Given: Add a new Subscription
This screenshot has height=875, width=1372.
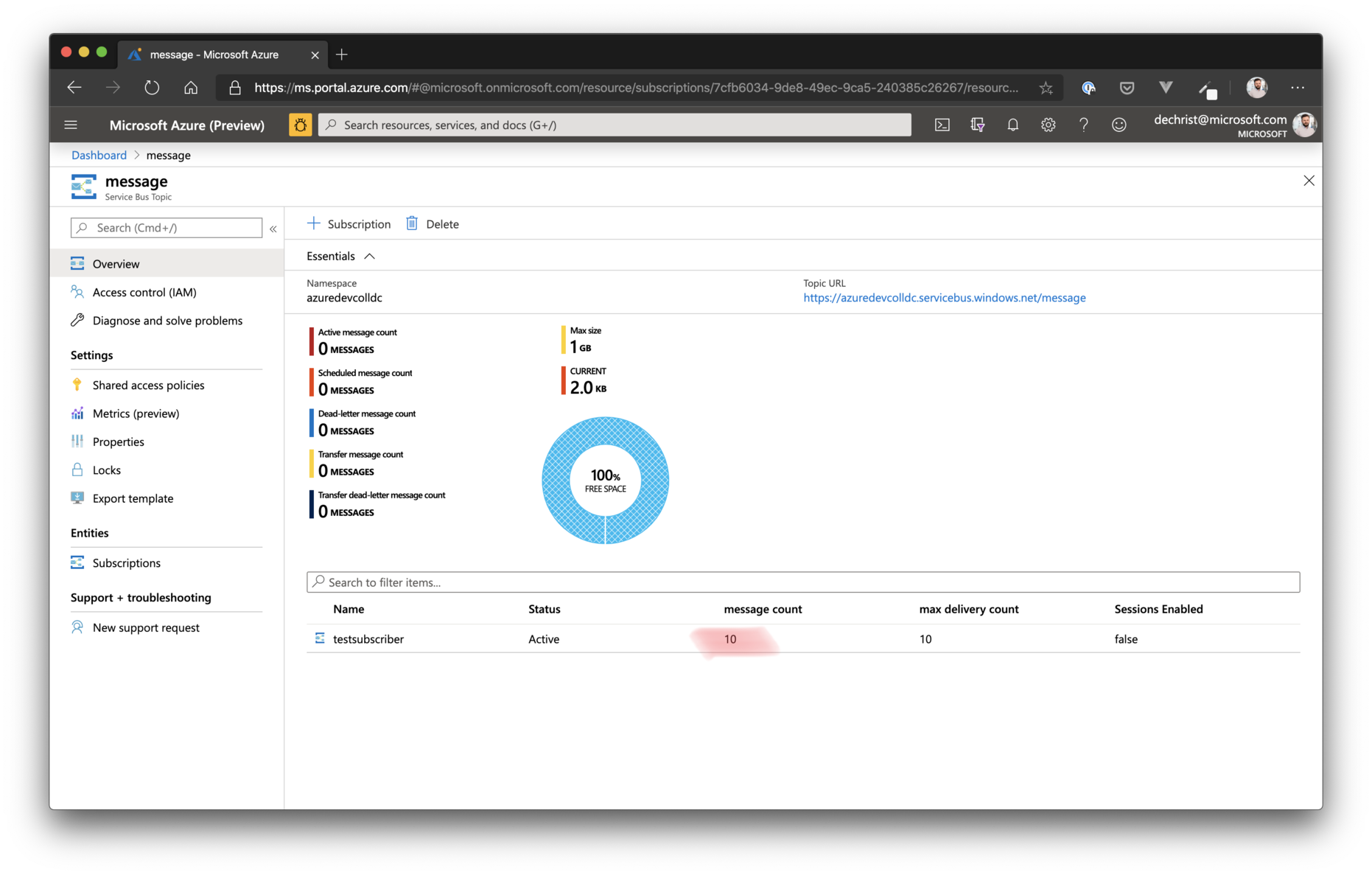Looking at the screenshot, I should click(349, 224).
